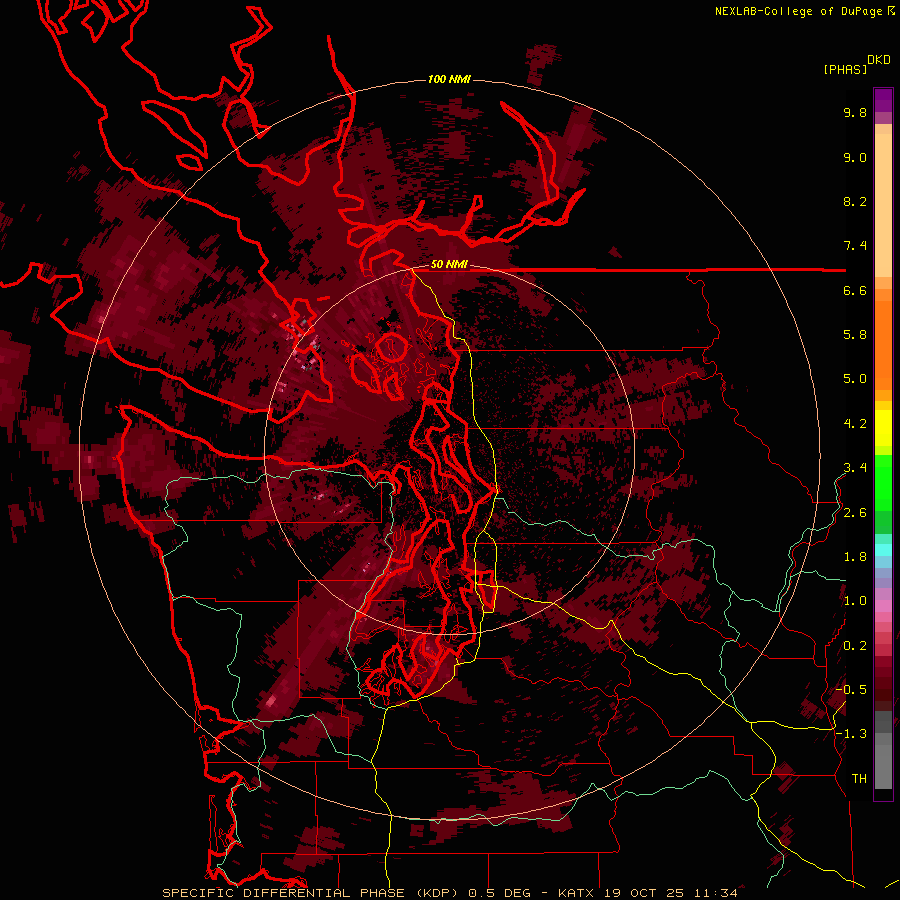
Task: Click the 7.4 scale value
Action: 855,246
